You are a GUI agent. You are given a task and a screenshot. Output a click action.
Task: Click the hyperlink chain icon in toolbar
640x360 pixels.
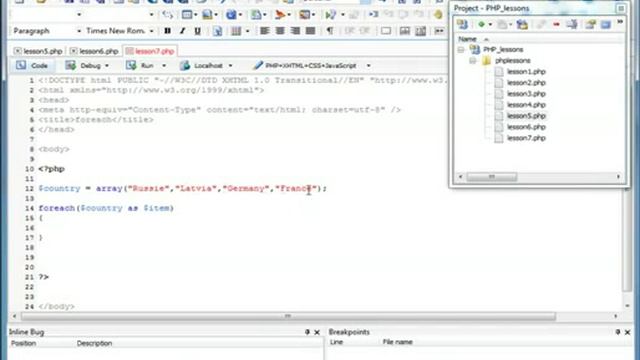coord(167,15)
